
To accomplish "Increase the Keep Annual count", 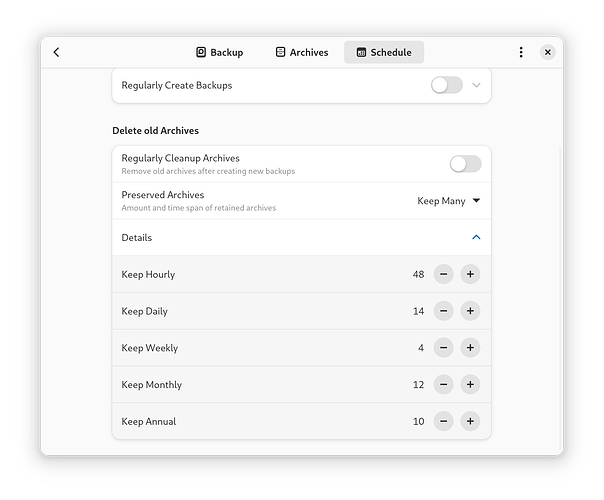I will [470, 421].
